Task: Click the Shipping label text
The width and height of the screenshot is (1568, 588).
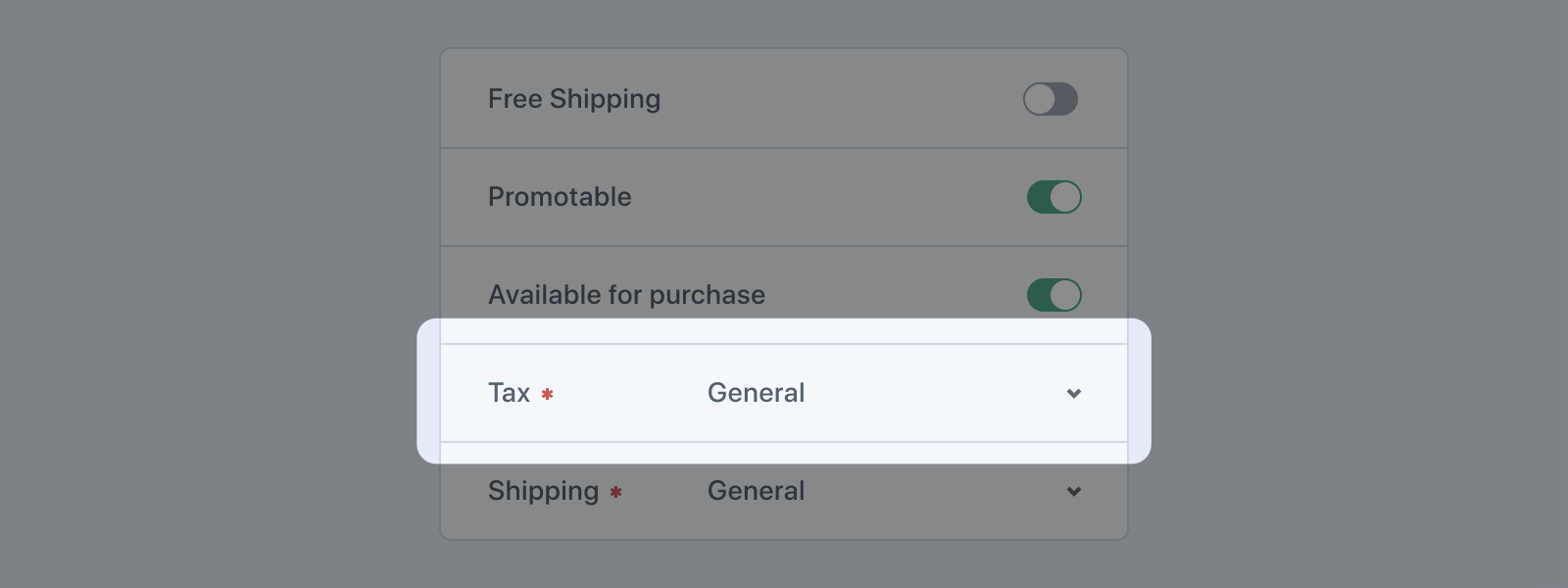Action: (543, 491)
